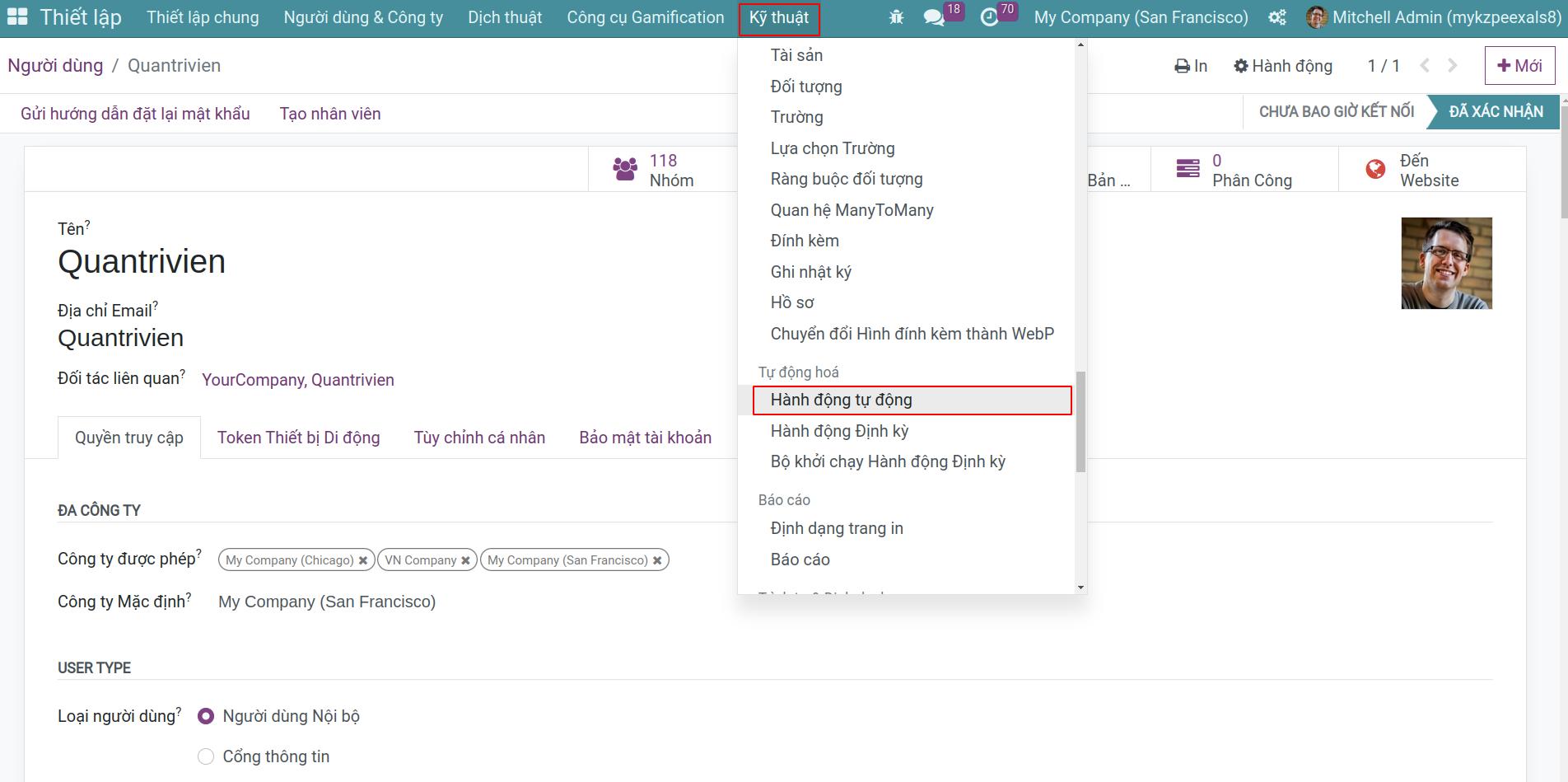Click Tạo nhân viên button

[330, 114]
